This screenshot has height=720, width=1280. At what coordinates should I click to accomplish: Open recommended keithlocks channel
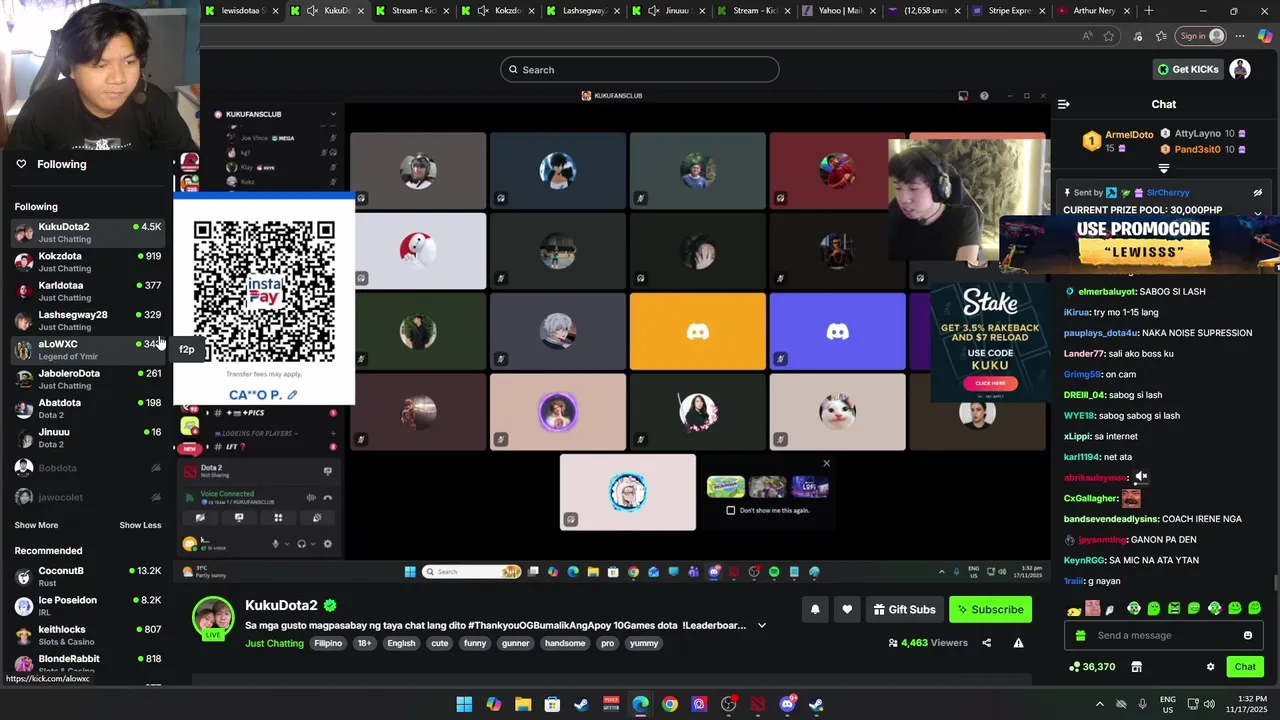(x=87, y=635)
